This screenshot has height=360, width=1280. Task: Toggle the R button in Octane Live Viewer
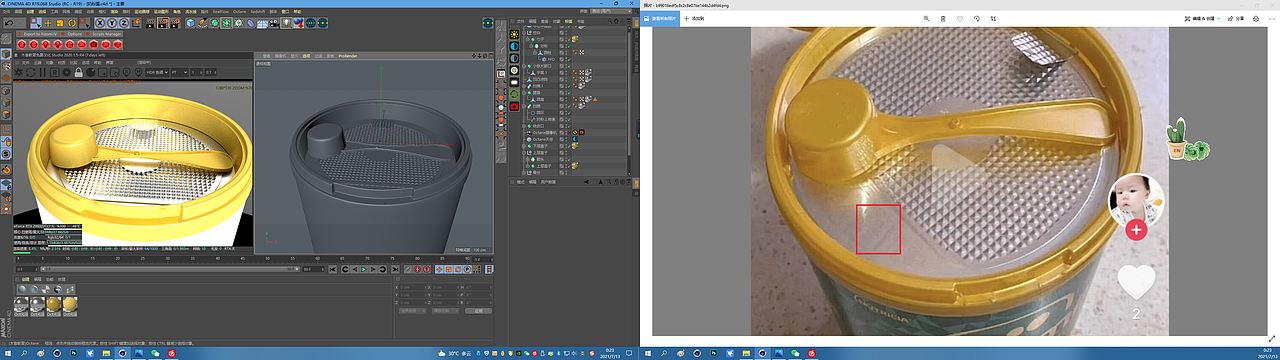coord(54,72)
